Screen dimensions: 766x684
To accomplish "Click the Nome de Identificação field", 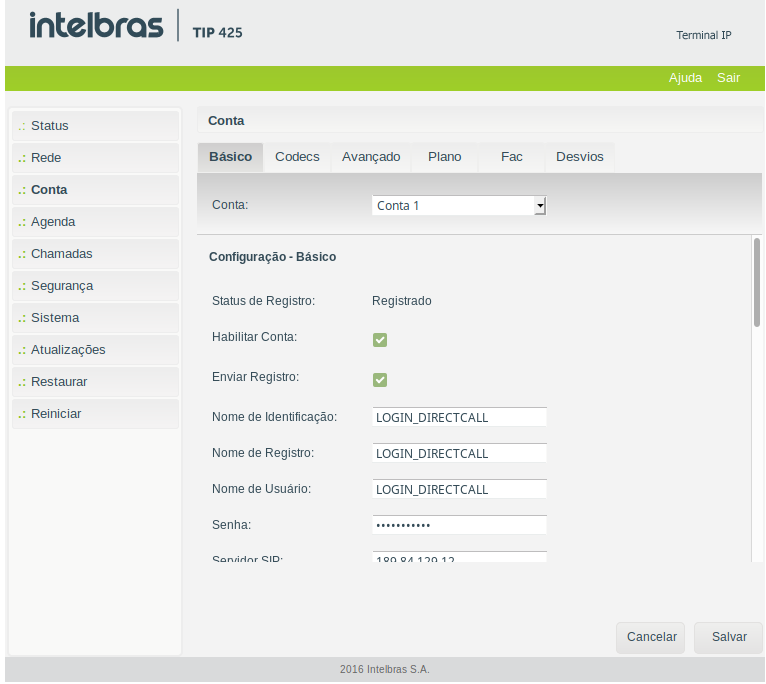I will [x=459, y=417].
